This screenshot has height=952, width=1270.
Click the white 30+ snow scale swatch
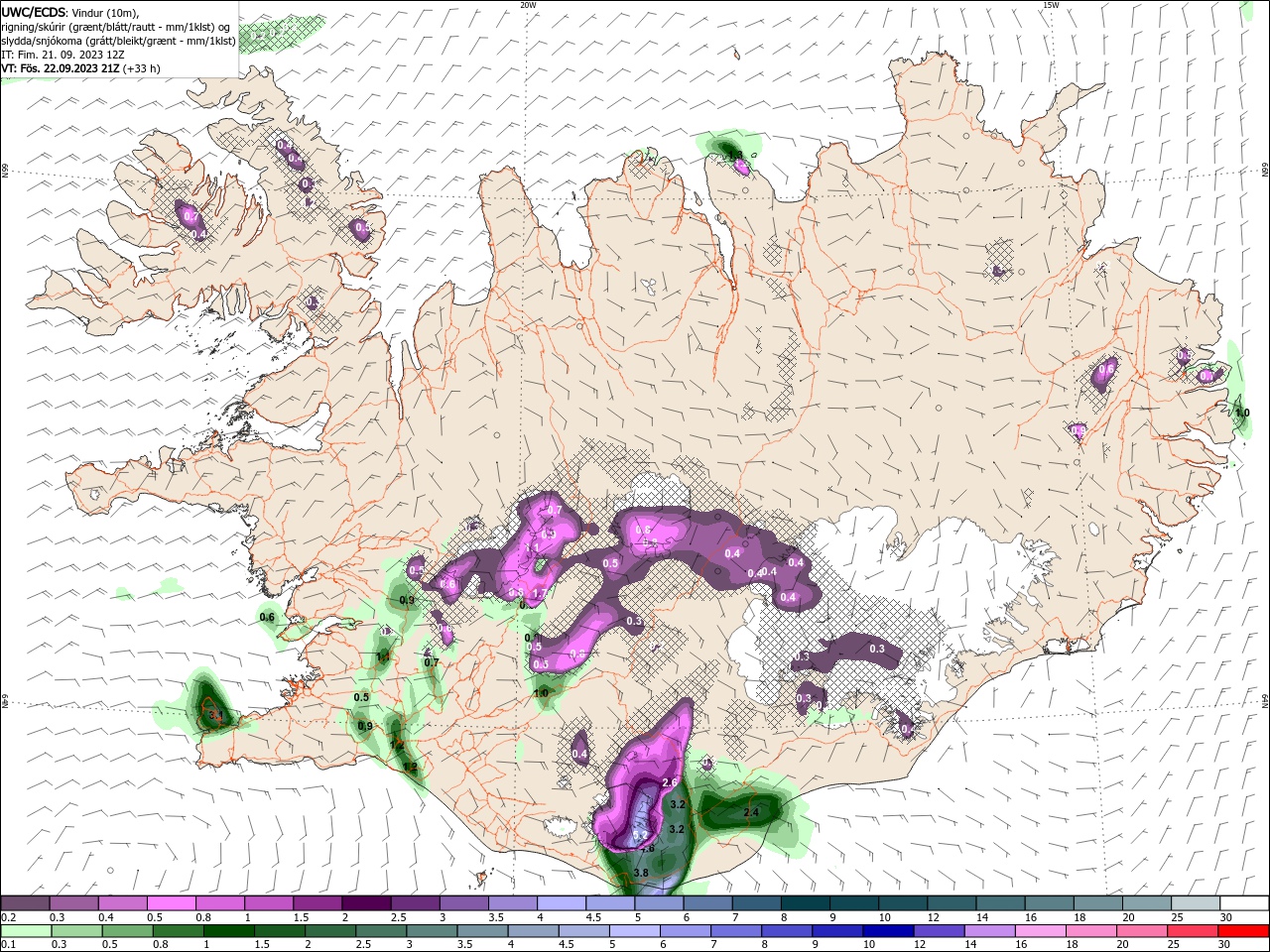point(1245,903)
